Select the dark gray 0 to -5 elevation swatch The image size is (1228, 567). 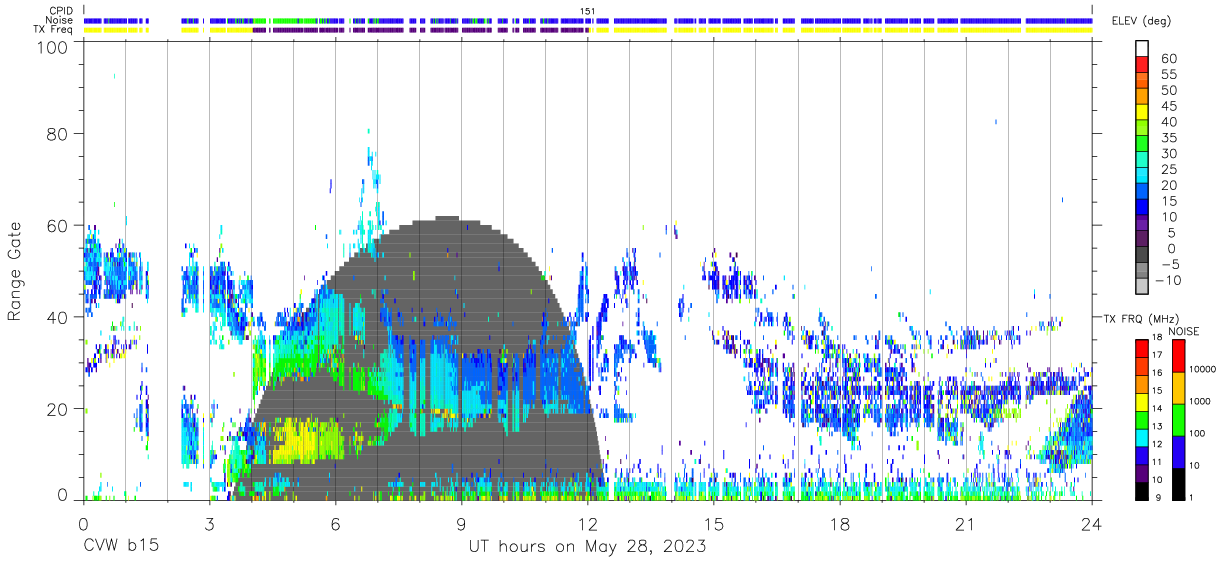tap(1142, 256)
